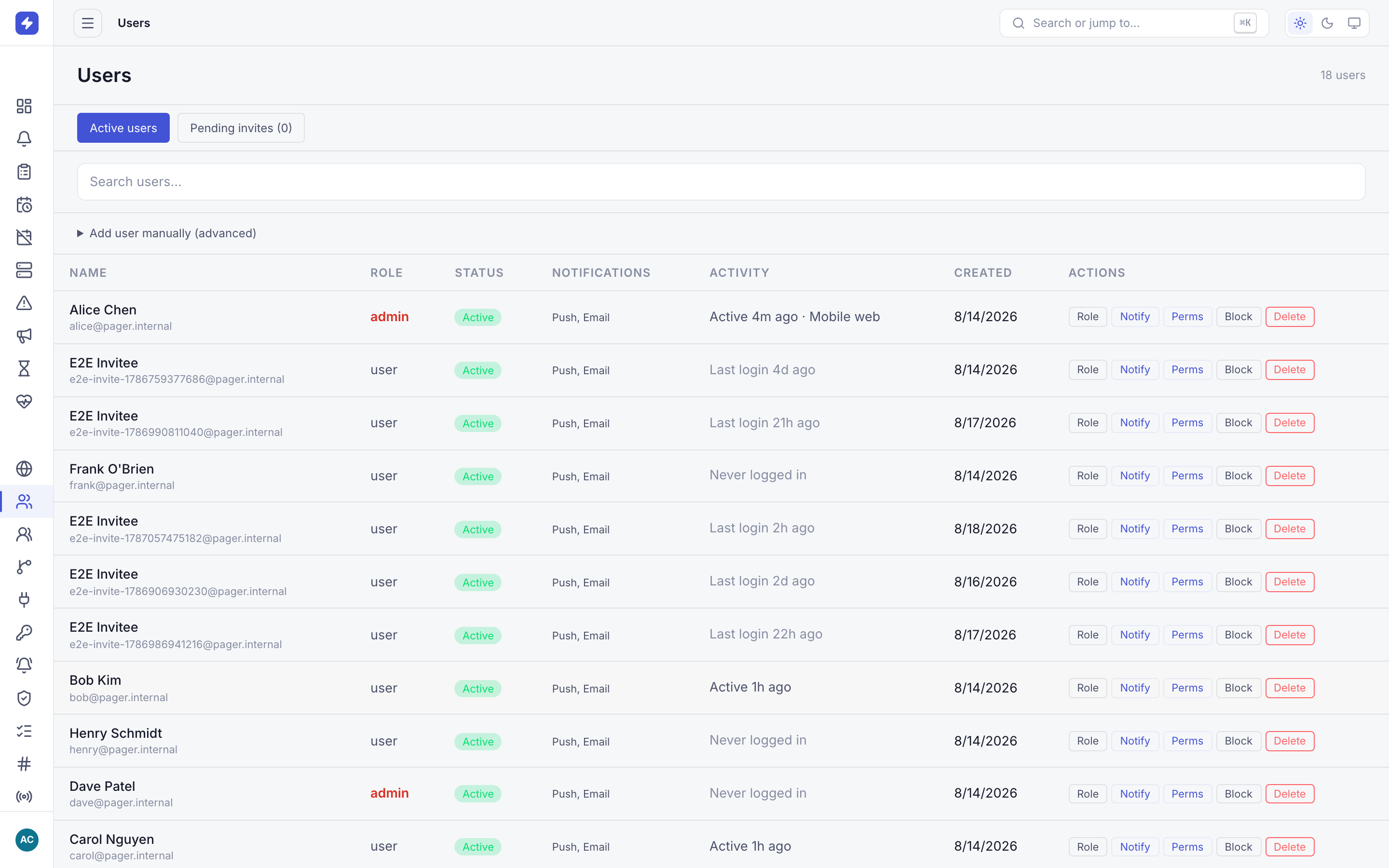Click Block button for Alice Chen
The width and height of the screenshot is (1389, 868).
1238,317
